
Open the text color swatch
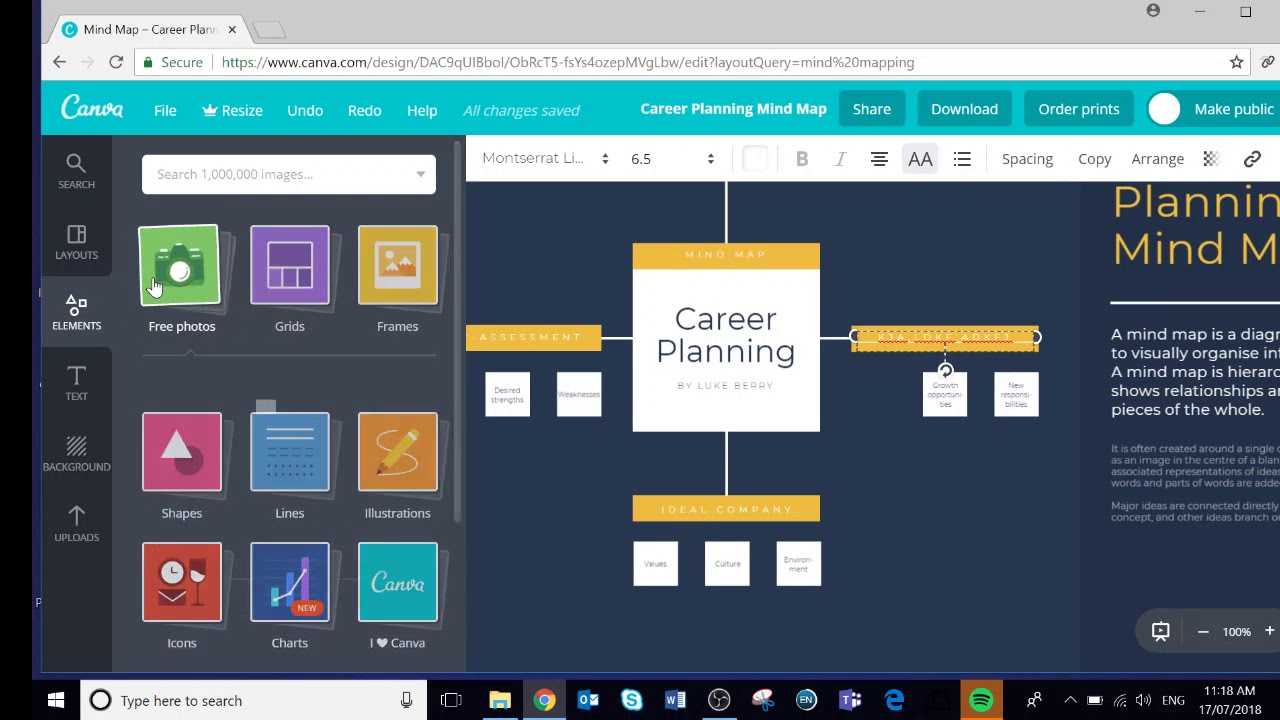point(756,159)
